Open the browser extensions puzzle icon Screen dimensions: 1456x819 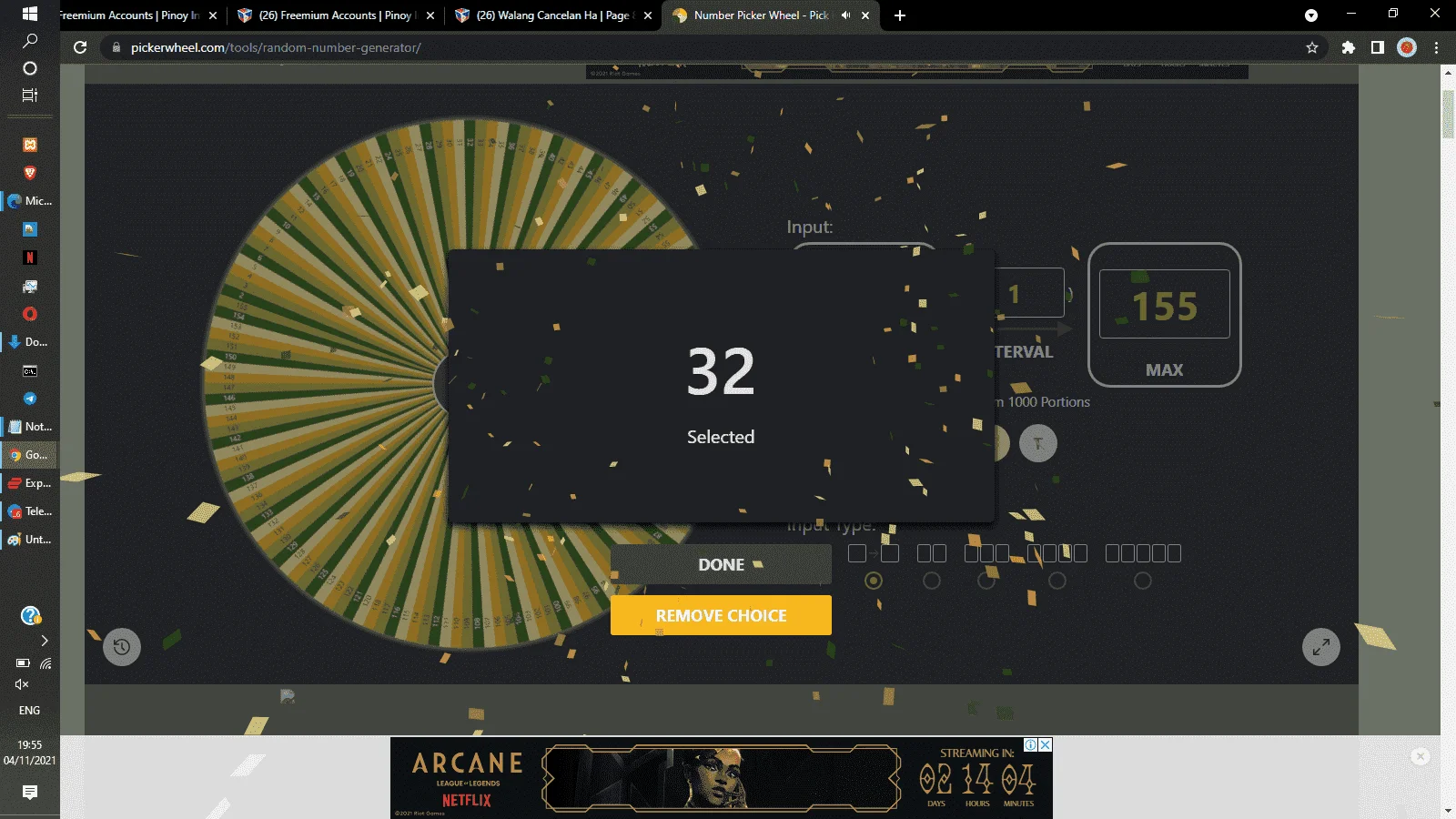pyautogui.click(x=1348, y=47)
